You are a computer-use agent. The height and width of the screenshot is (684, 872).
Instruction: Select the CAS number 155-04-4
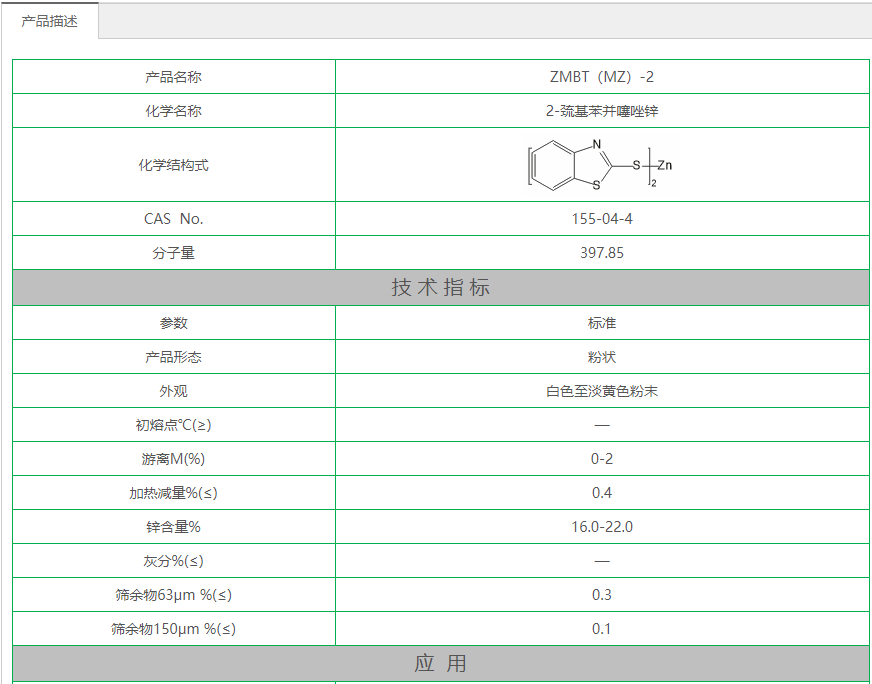[x=601, y=219]
